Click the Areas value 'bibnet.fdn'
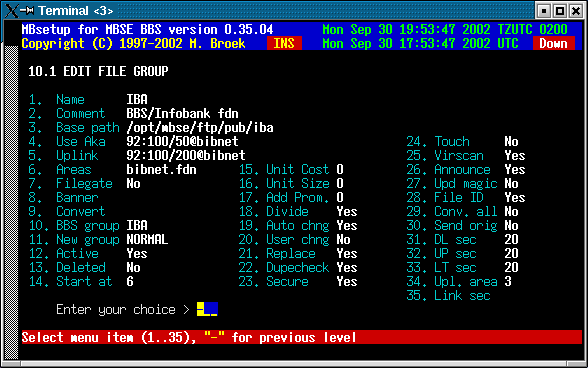This screenshot has width=588, height=368. 161,170
